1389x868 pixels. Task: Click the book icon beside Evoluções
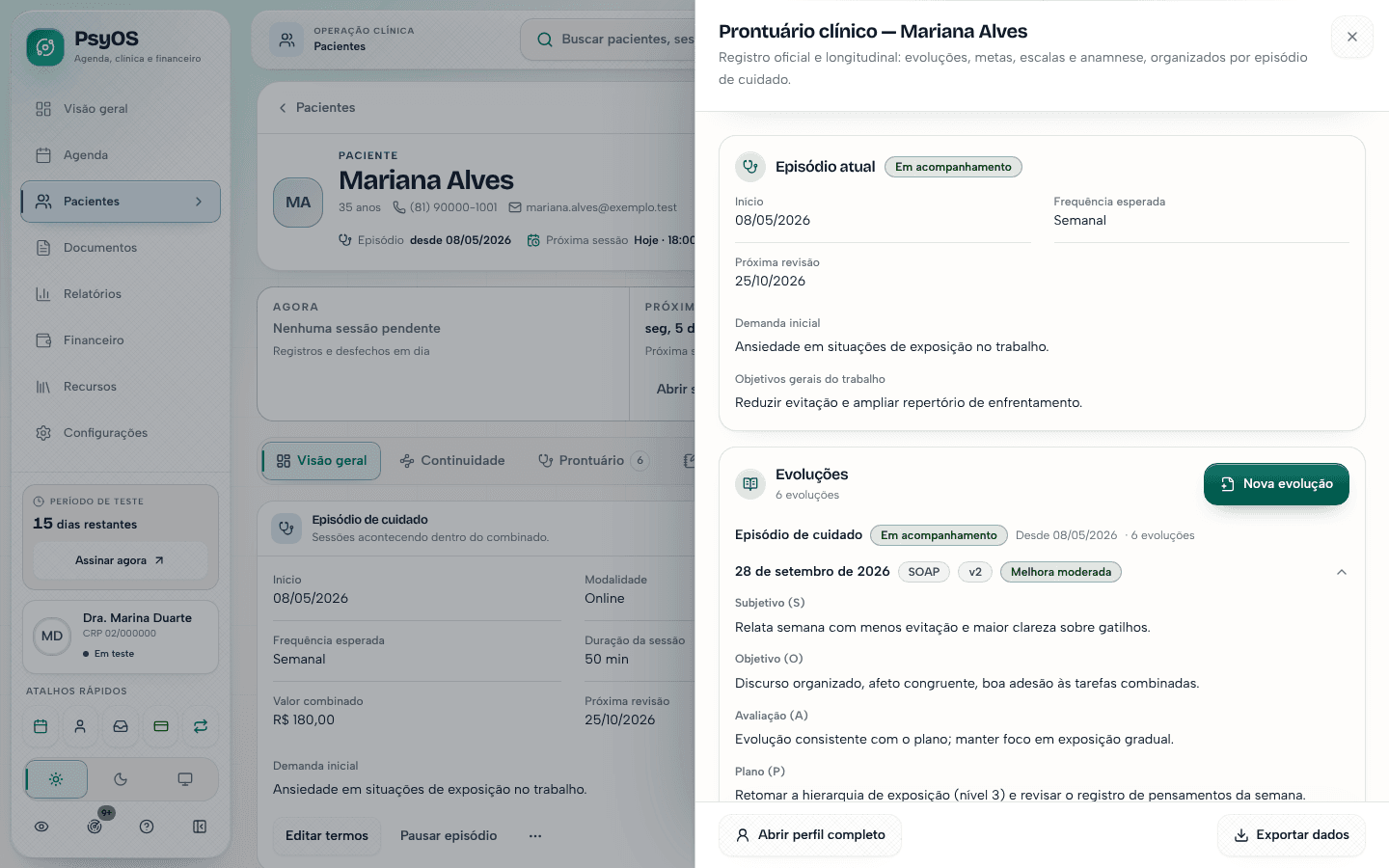(x=750, y=483)
